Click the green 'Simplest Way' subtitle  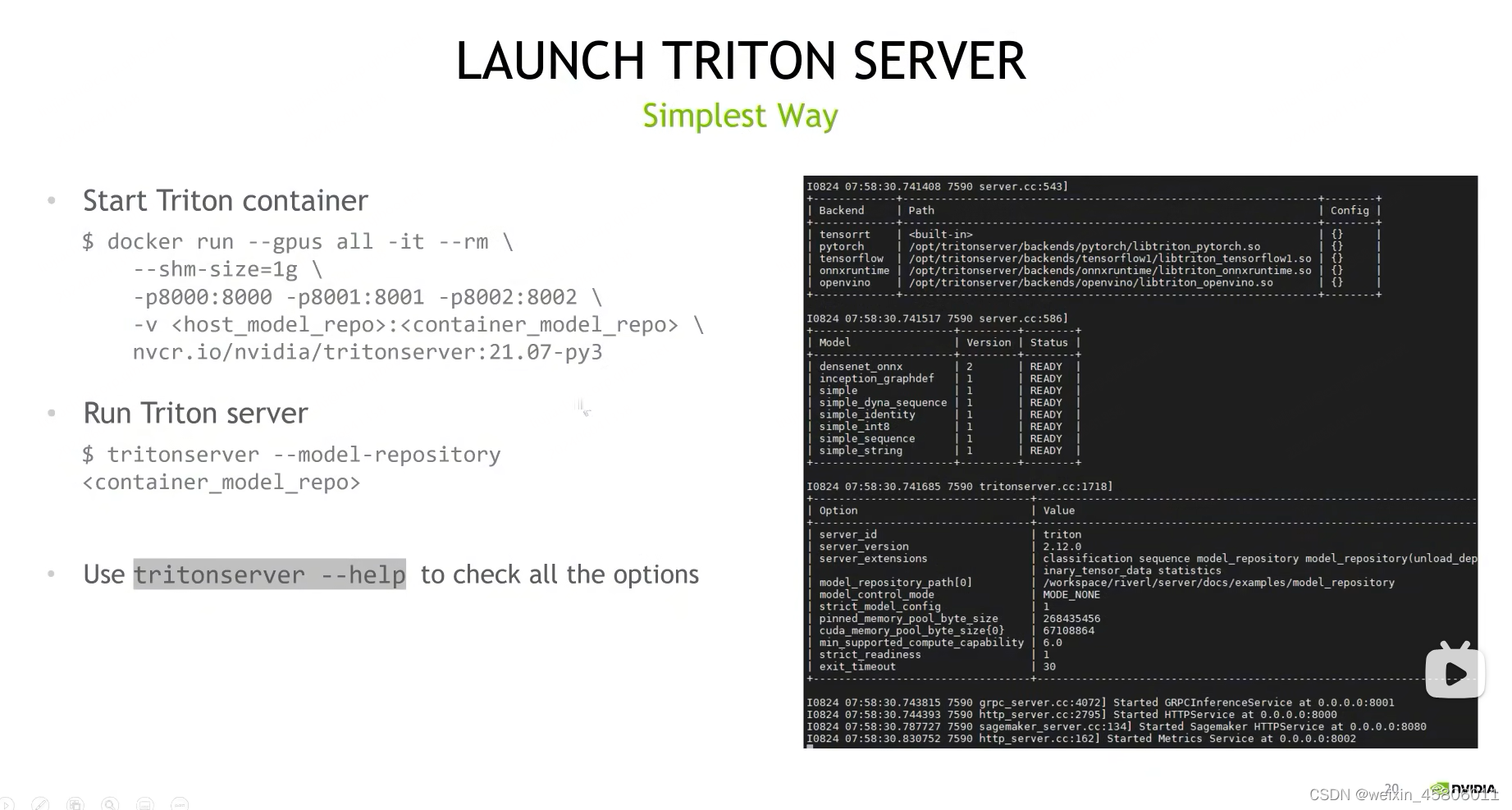(x=740, y=116)
